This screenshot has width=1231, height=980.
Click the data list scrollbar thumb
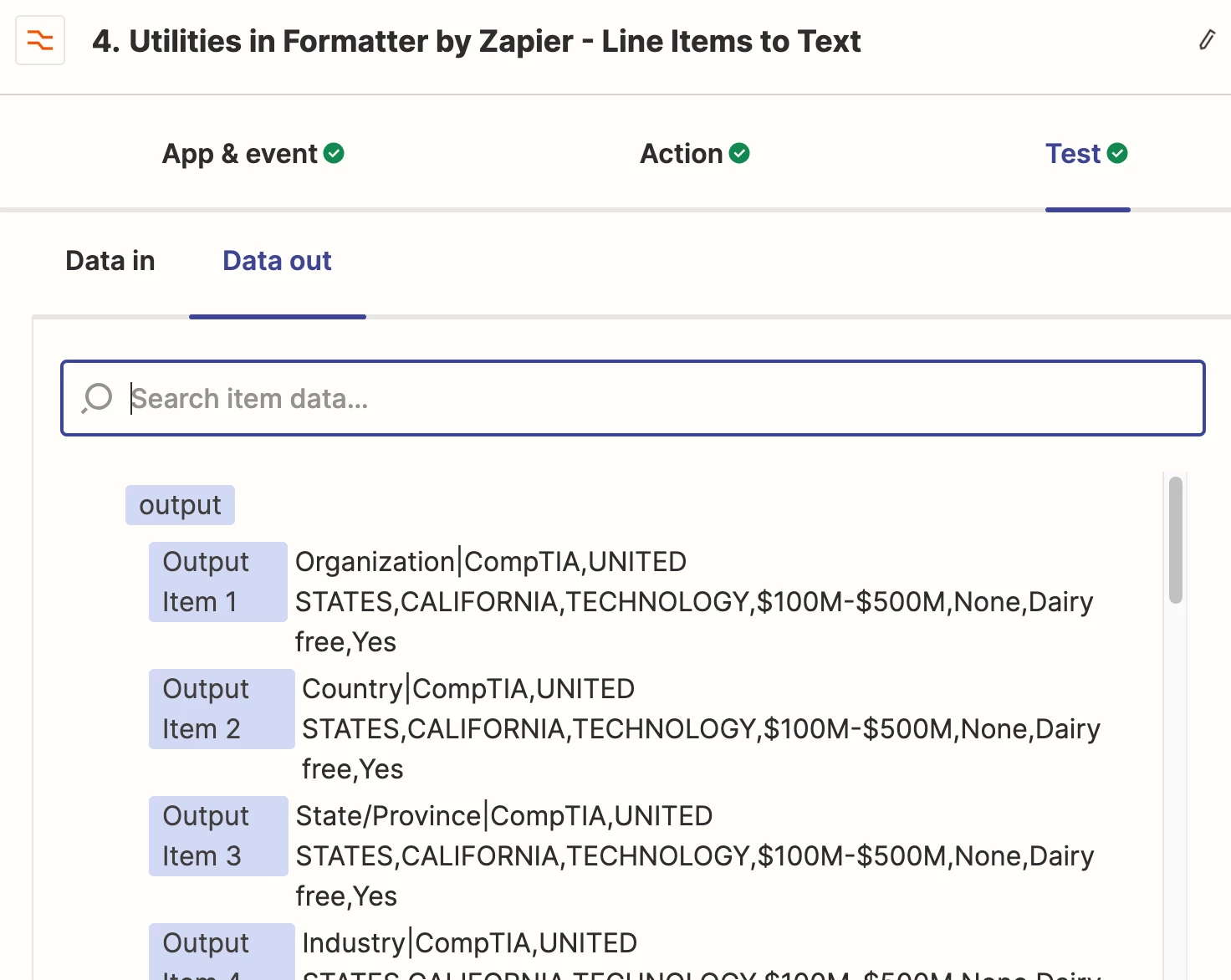pyautogui.click(x=1176, y=539)
